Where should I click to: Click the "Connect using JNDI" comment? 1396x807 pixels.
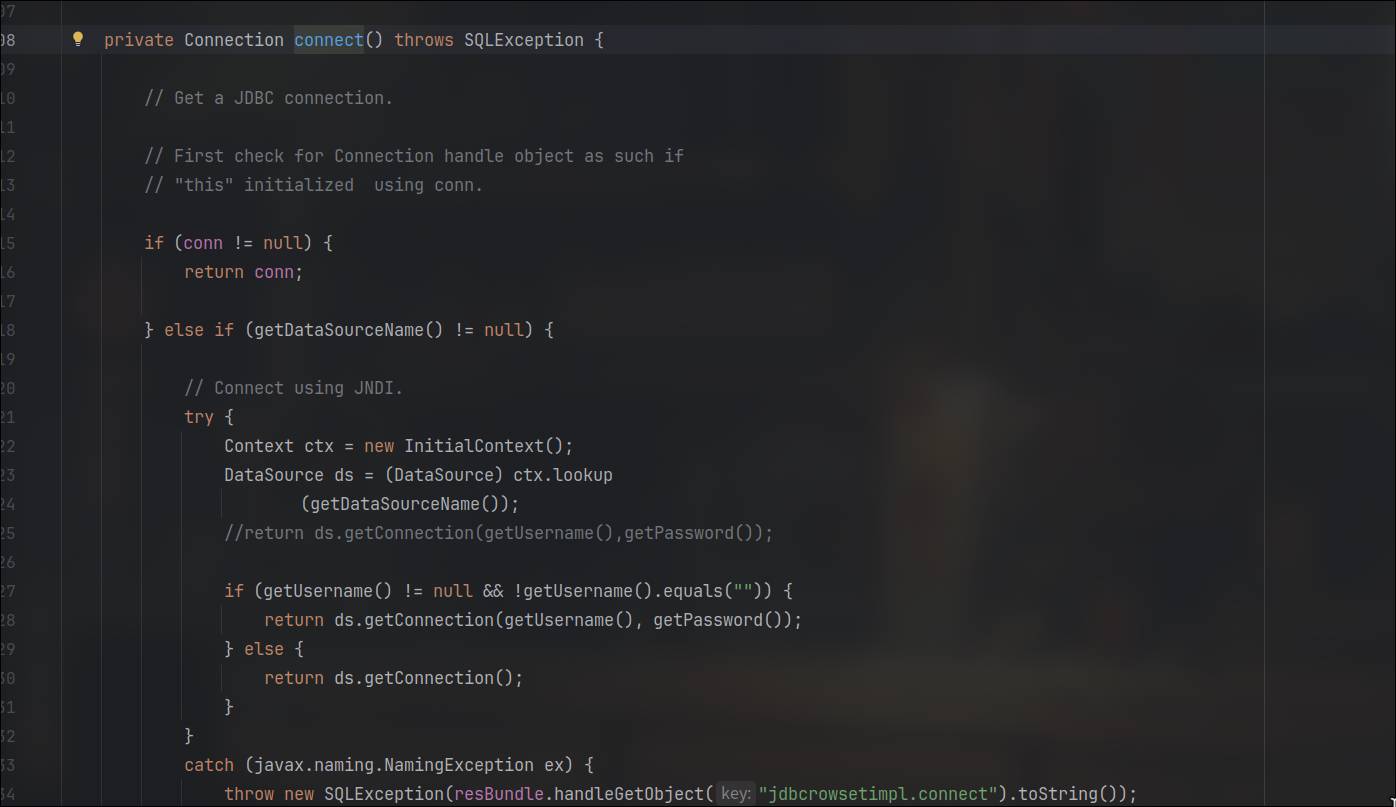tap(293, 388)
